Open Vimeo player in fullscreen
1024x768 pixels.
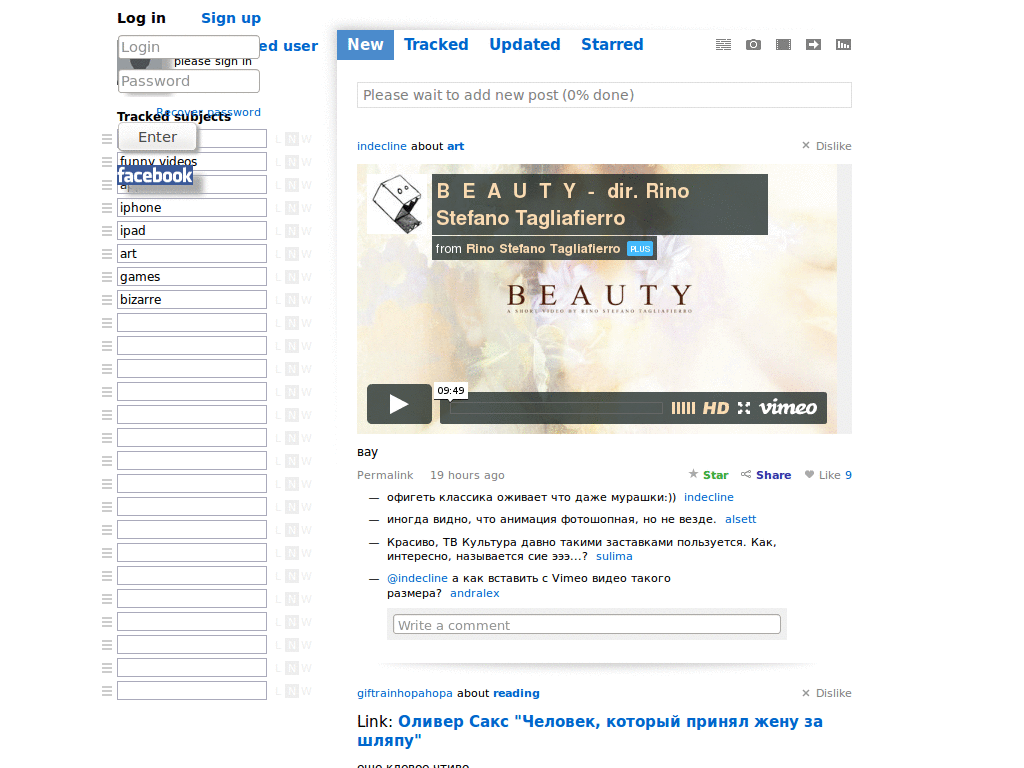point(744,408)
